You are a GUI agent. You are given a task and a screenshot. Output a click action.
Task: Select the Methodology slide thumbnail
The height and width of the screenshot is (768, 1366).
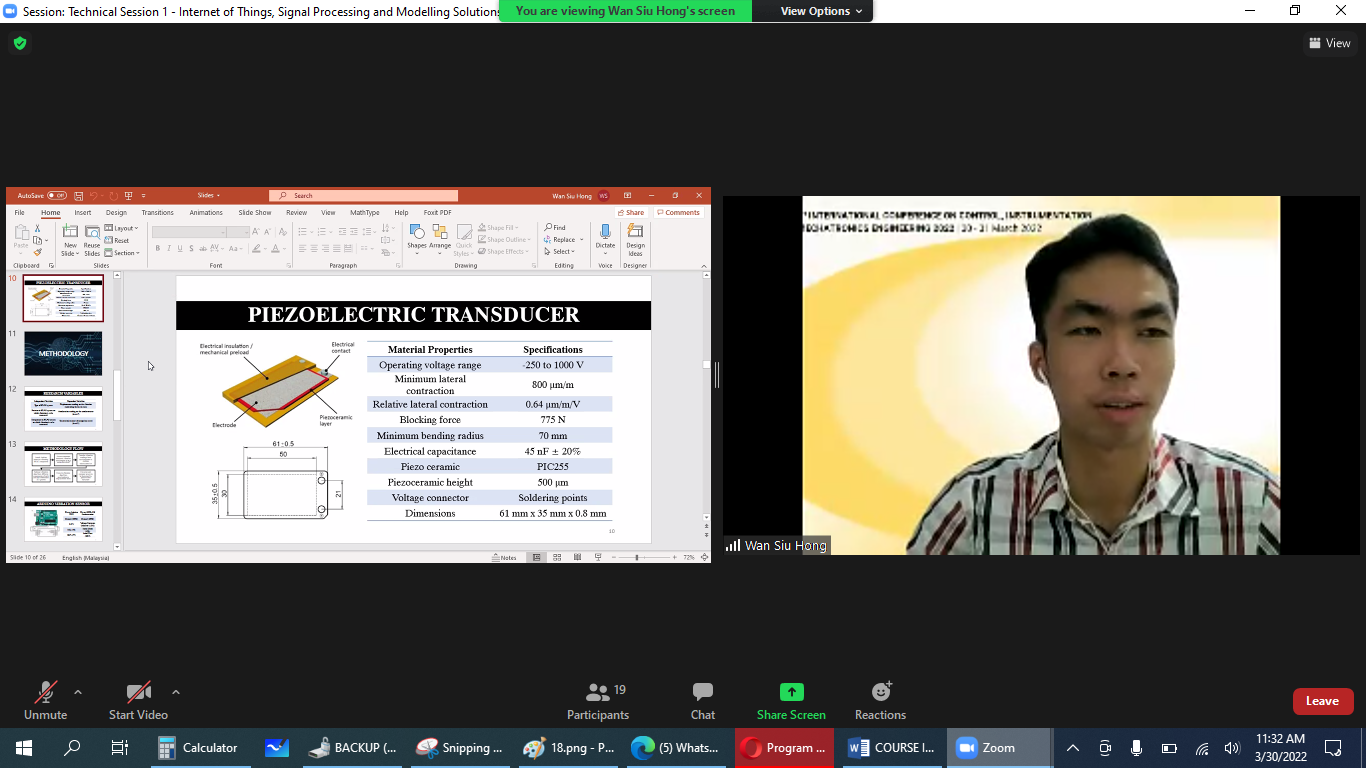pos(63,354)
